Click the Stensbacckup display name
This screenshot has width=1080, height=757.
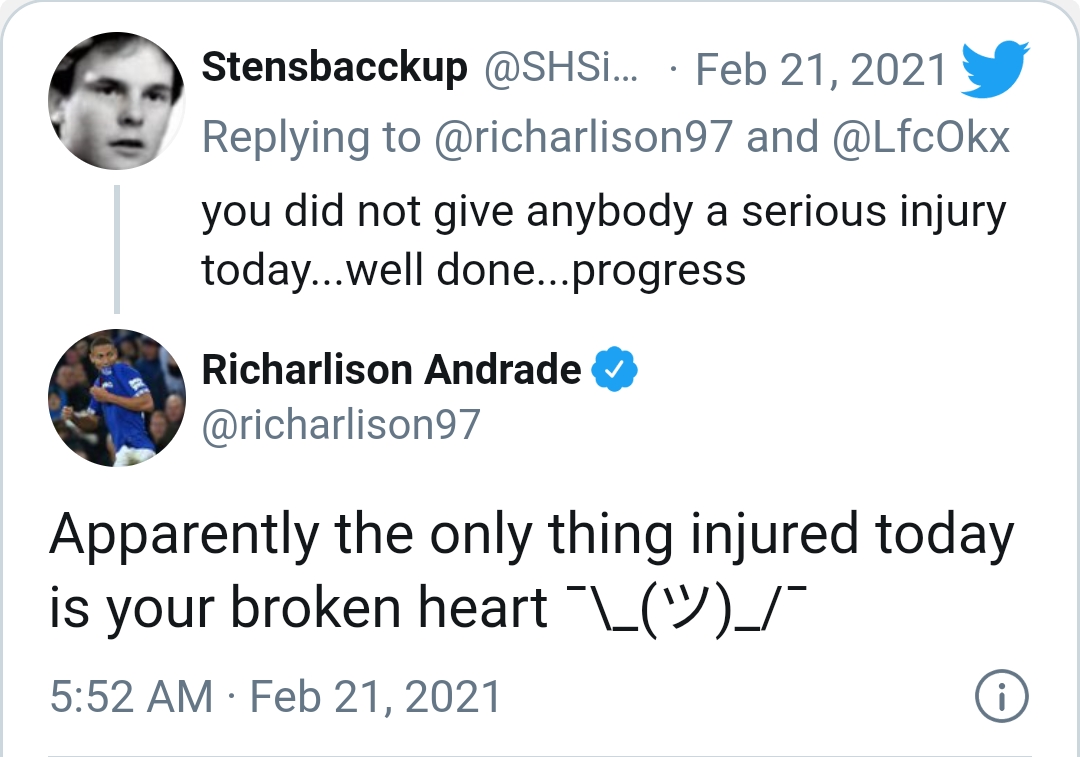pyautogui.click(x=334, y=68)
